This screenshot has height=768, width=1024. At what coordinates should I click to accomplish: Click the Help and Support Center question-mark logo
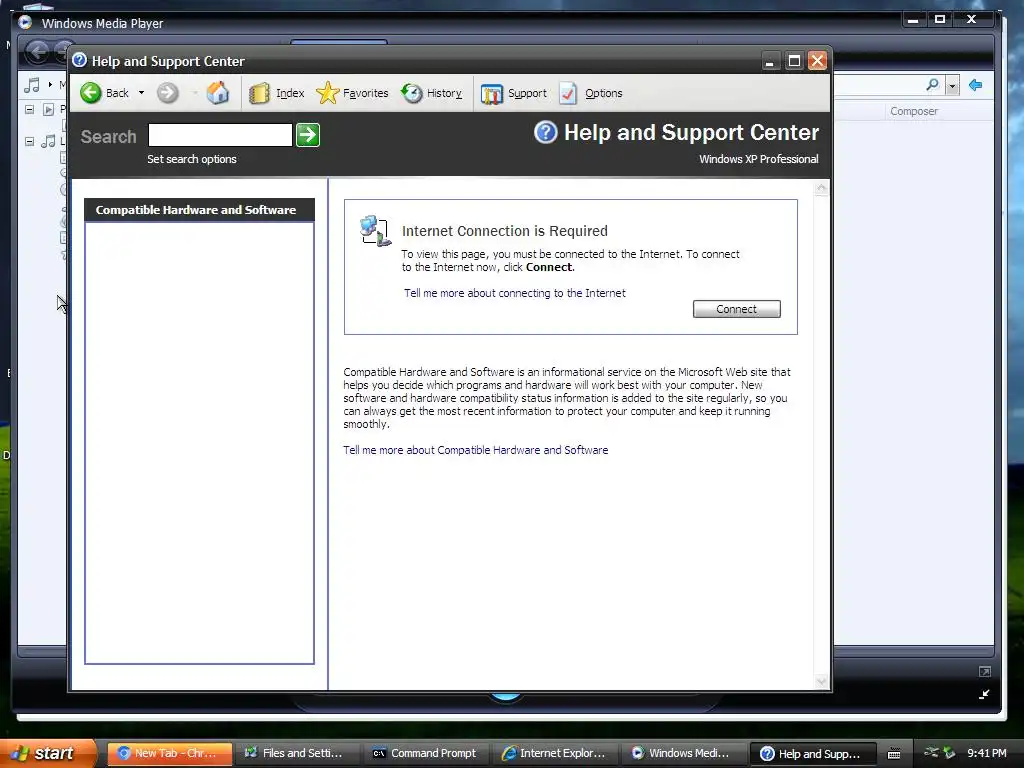545,132
